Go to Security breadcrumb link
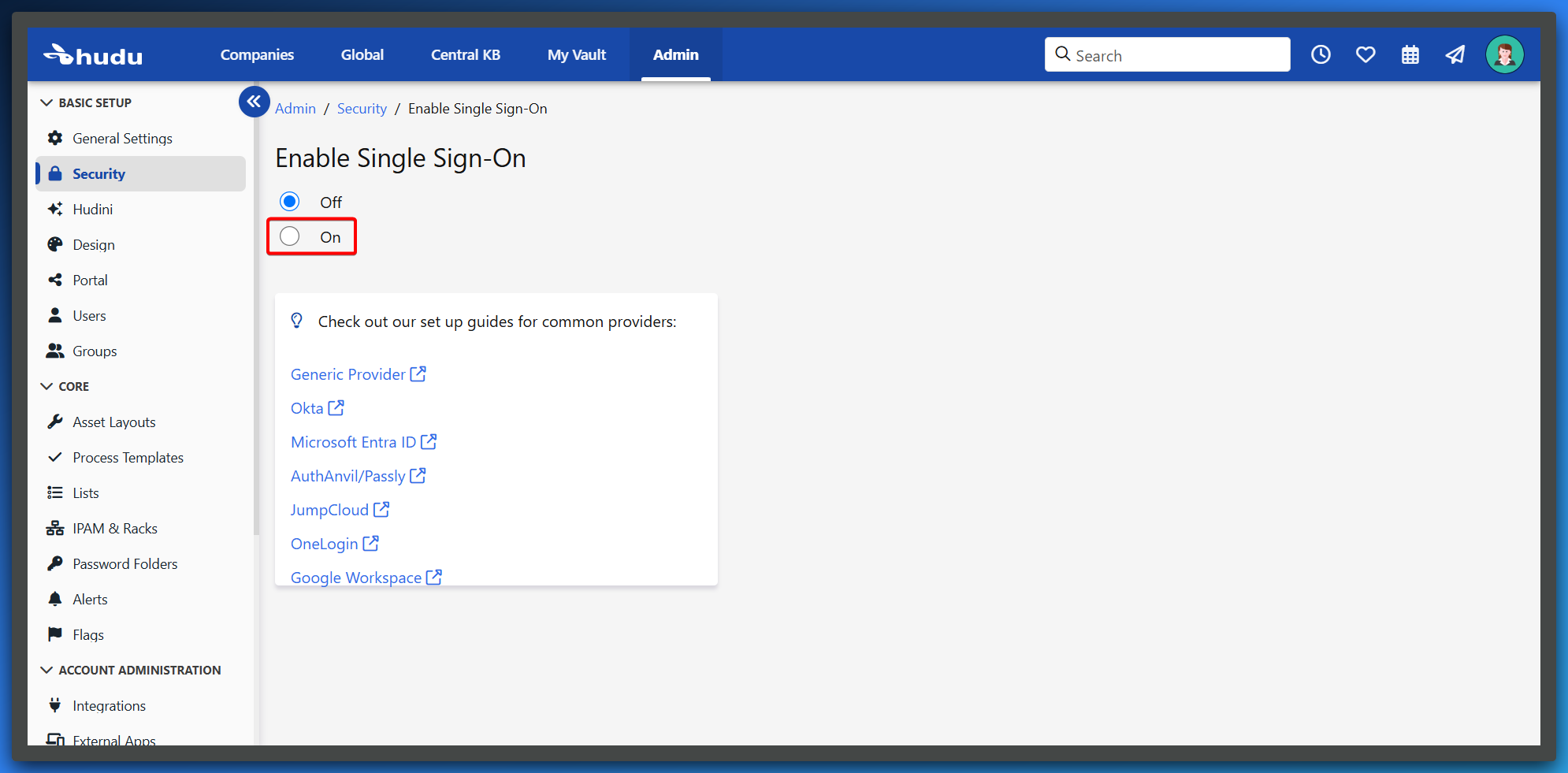 coord(362,109)
